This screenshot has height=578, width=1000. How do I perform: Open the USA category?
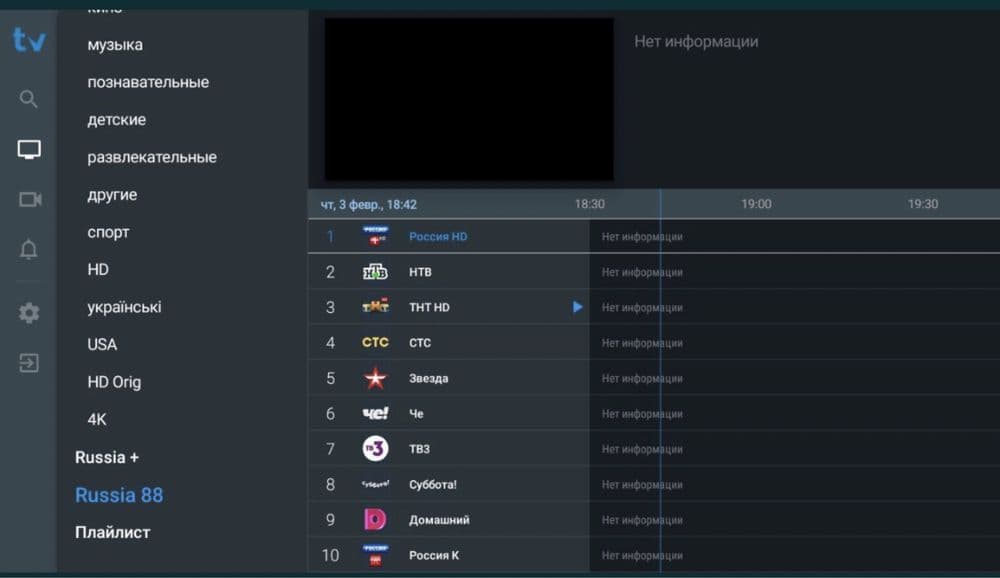(102, 345)
